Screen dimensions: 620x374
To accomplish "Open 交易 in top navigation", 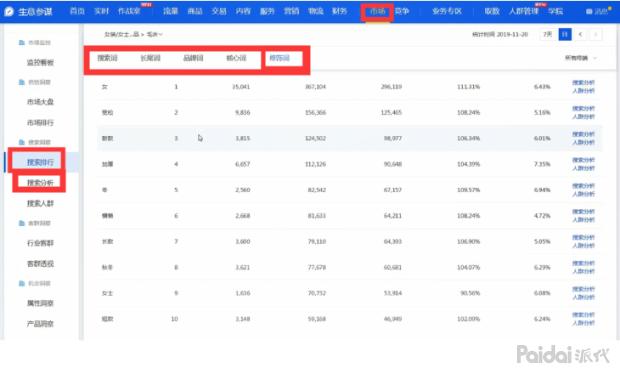I will tap(219, 11).
